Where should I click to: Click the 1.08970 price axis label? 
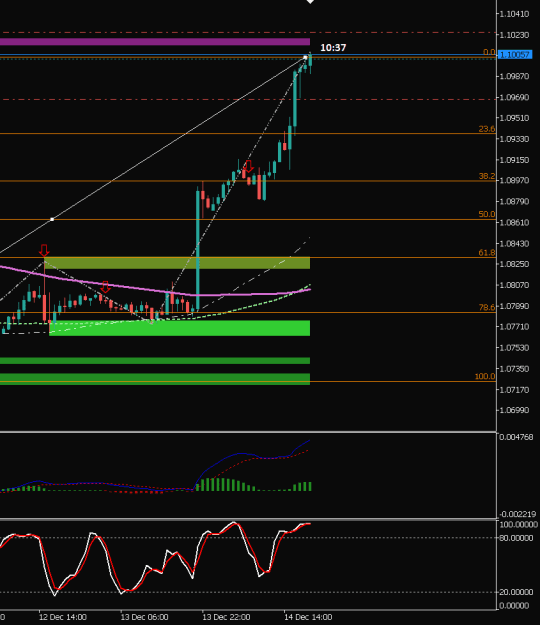[x=514, y=181]
